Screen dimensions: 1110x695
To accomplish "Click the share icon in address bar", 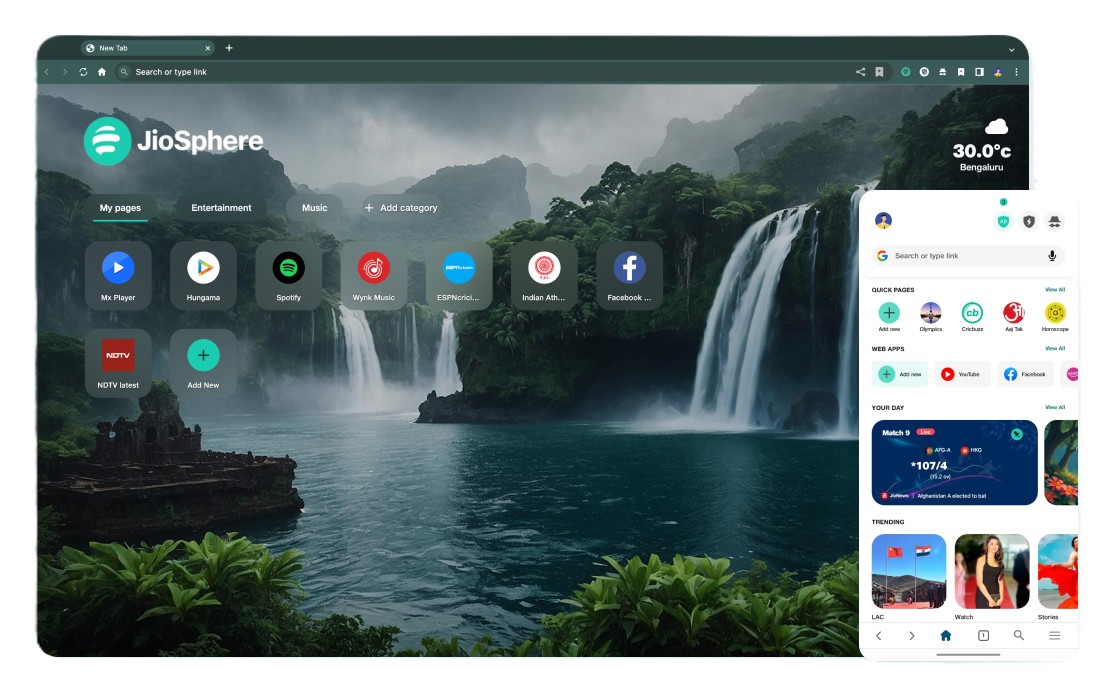I will click(x=860, y=72).
